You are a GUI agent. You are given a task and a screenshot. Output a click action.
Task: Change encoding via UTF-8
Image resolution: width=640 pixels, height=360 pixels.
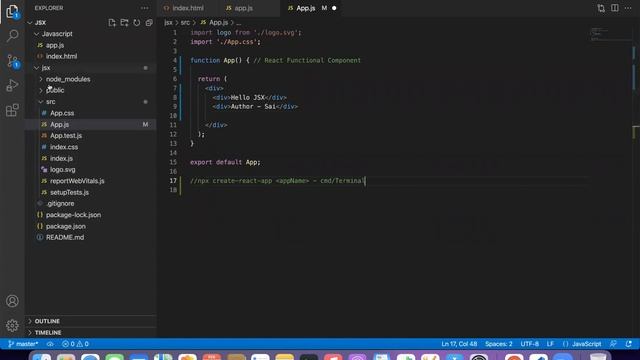click(529, 344)
